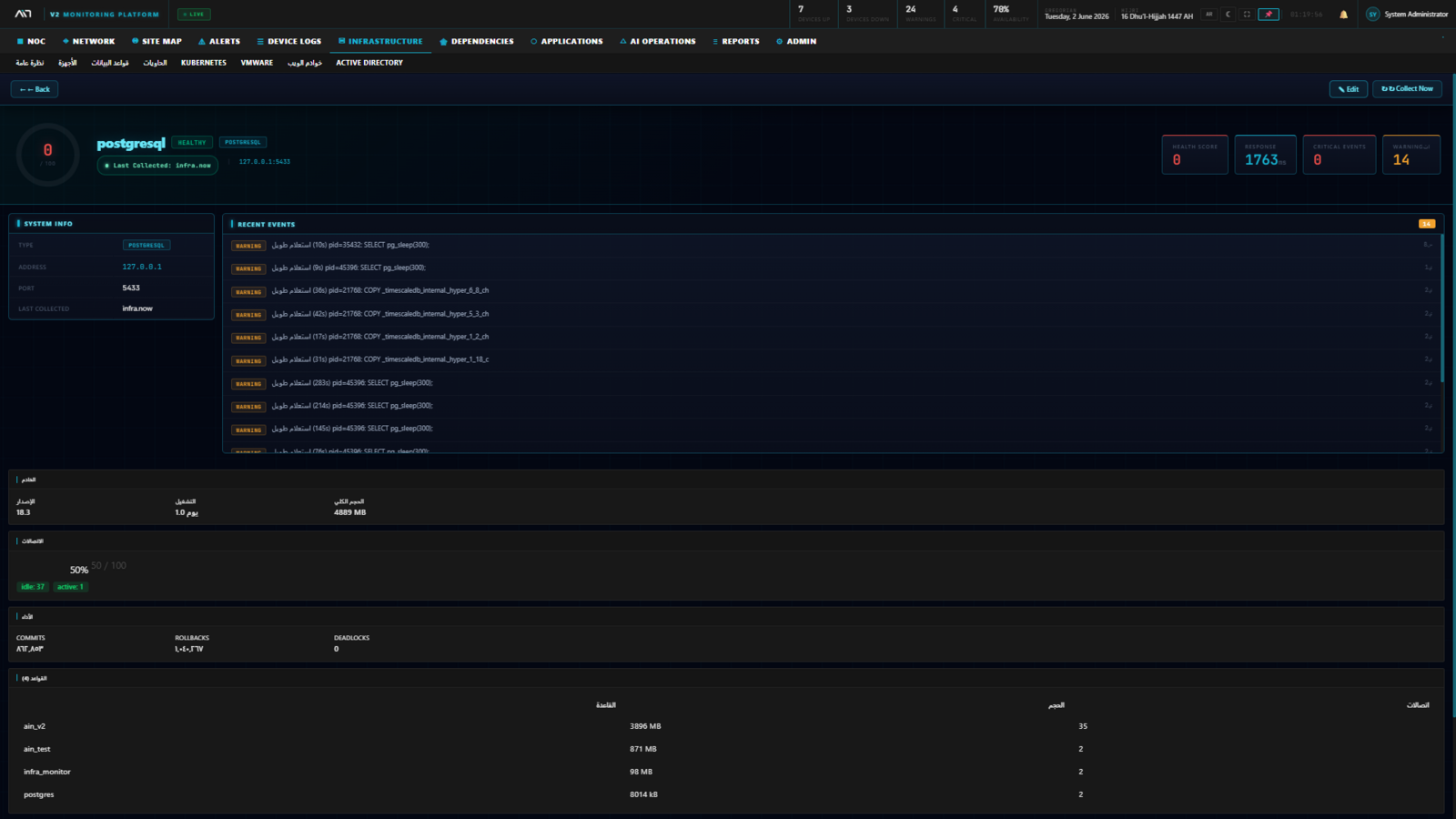Image resolution: width=1456 pixels, height=819 pixels.
Task: Open the Device Logs menu
Action: point(288,41)
